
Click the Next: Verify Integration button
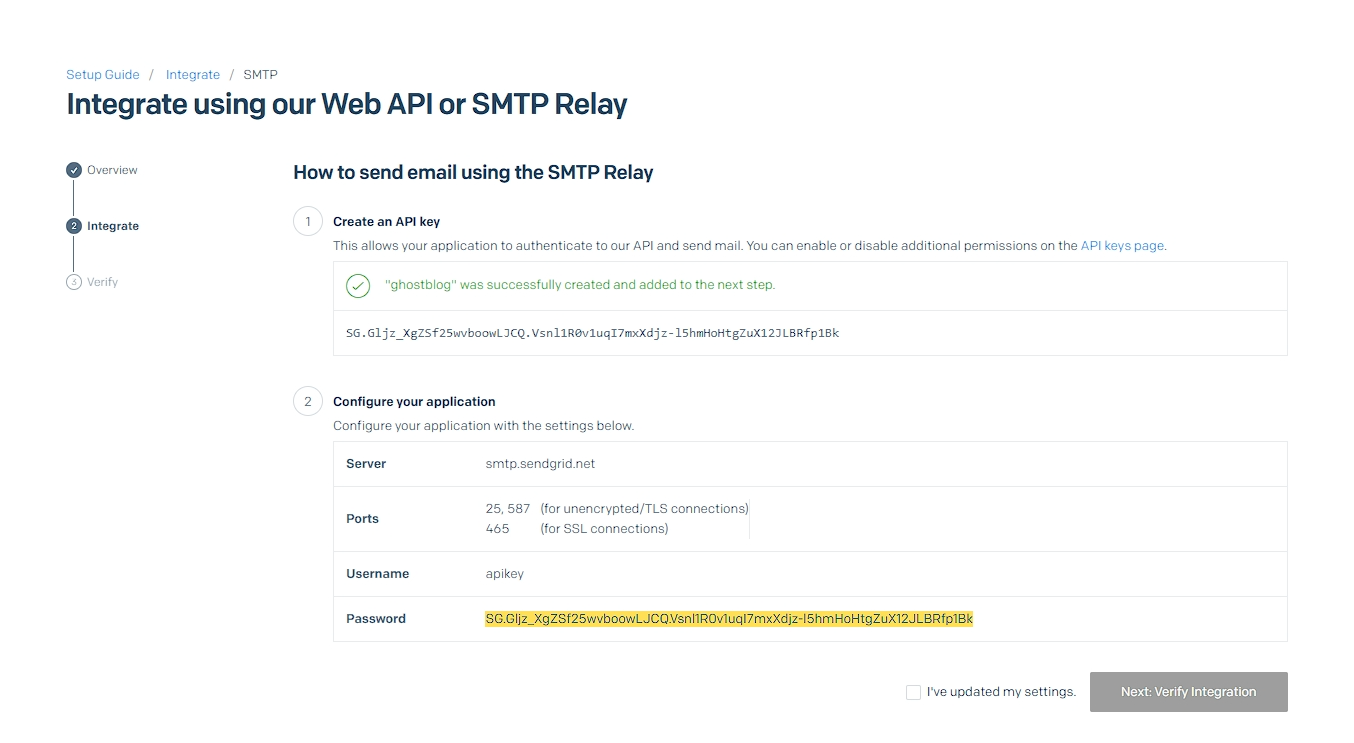pos(1188,692)
